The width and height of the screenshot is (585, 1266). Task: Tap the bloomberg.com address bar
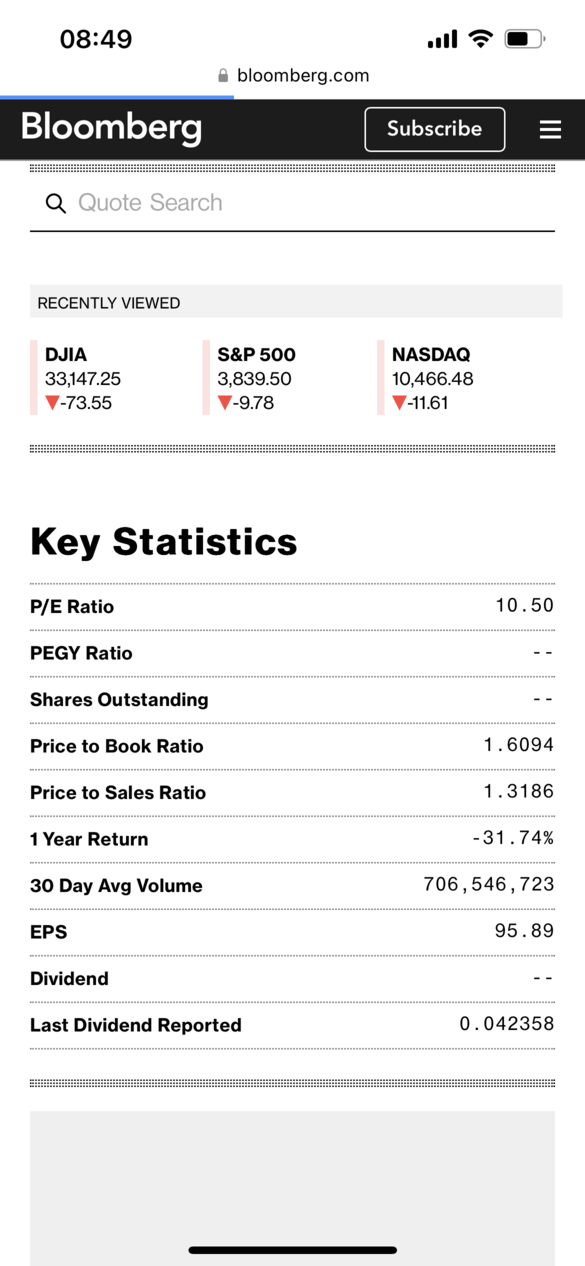tap(293, 76)
